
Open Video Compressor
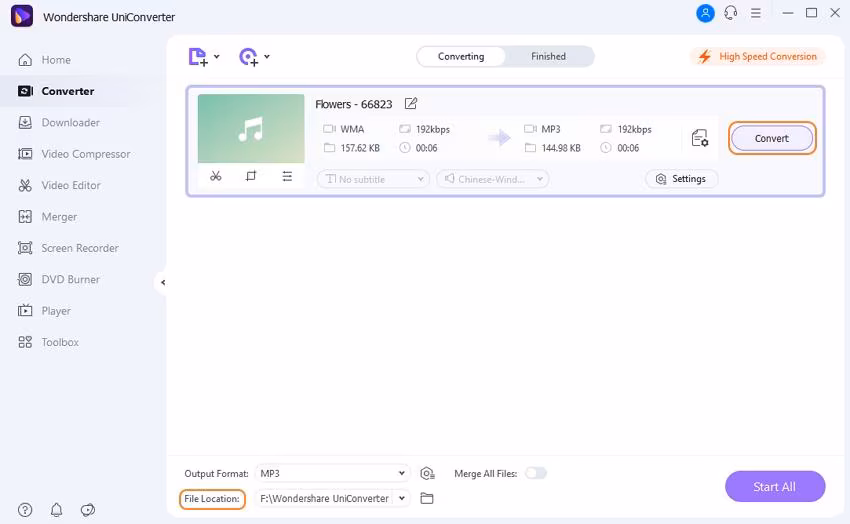[74, 154]
